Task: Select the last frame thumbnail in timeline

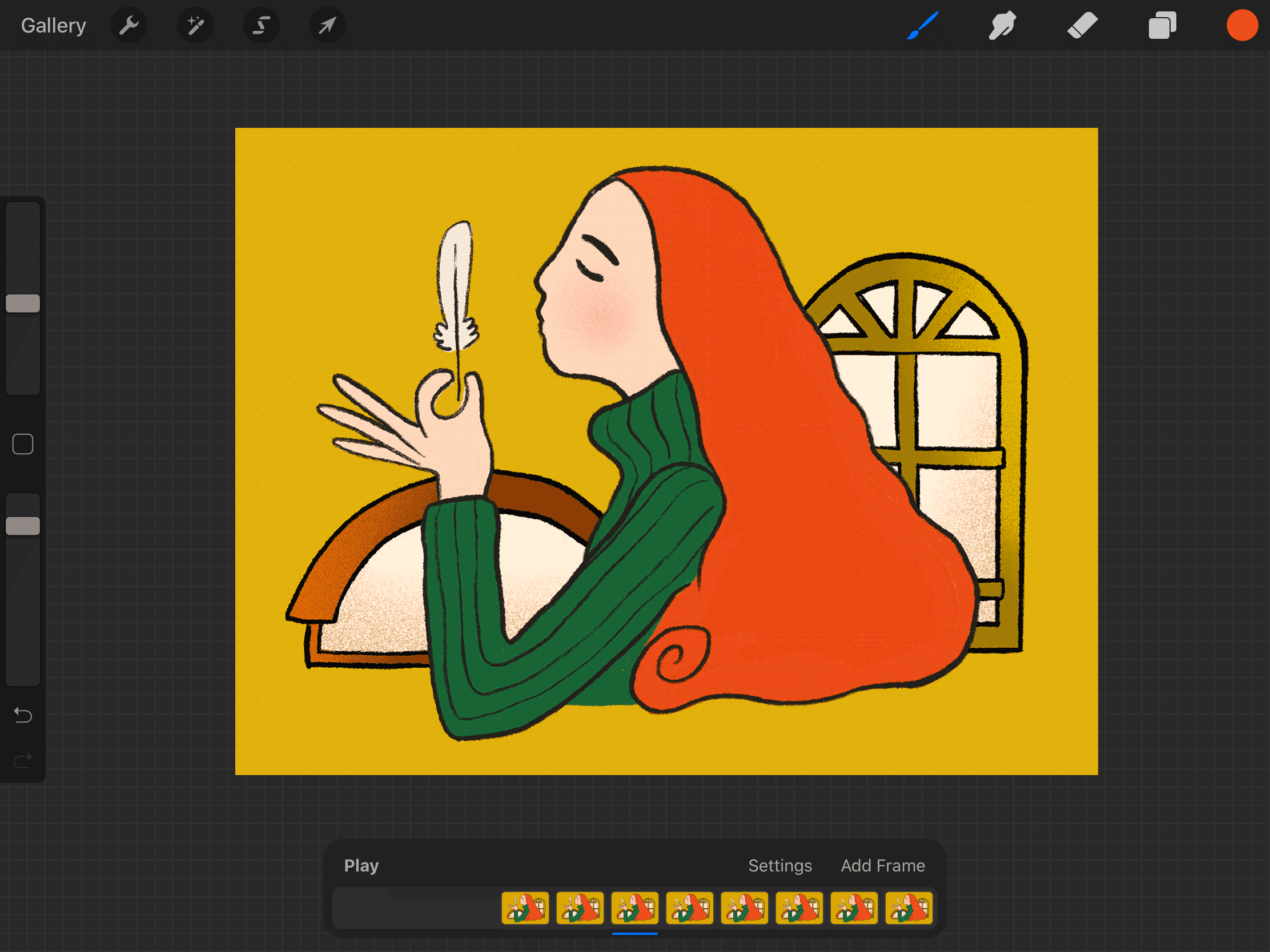Action: pos(909,908)
